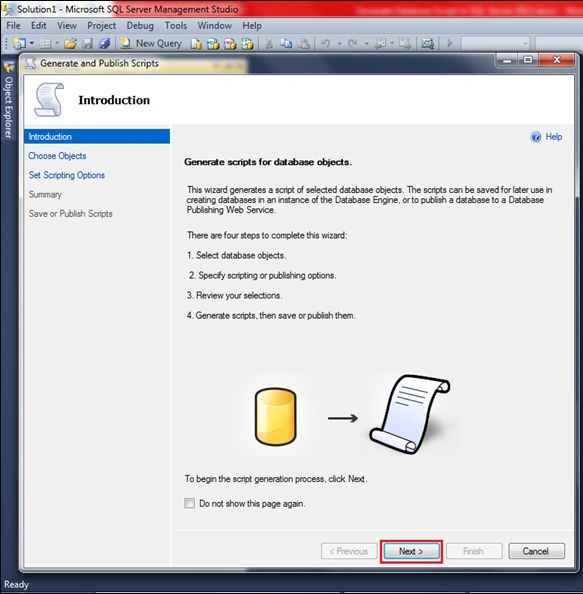This screenshot has height=594, width=583.
Task: Open the Debug menu
Action: [140, 26]
